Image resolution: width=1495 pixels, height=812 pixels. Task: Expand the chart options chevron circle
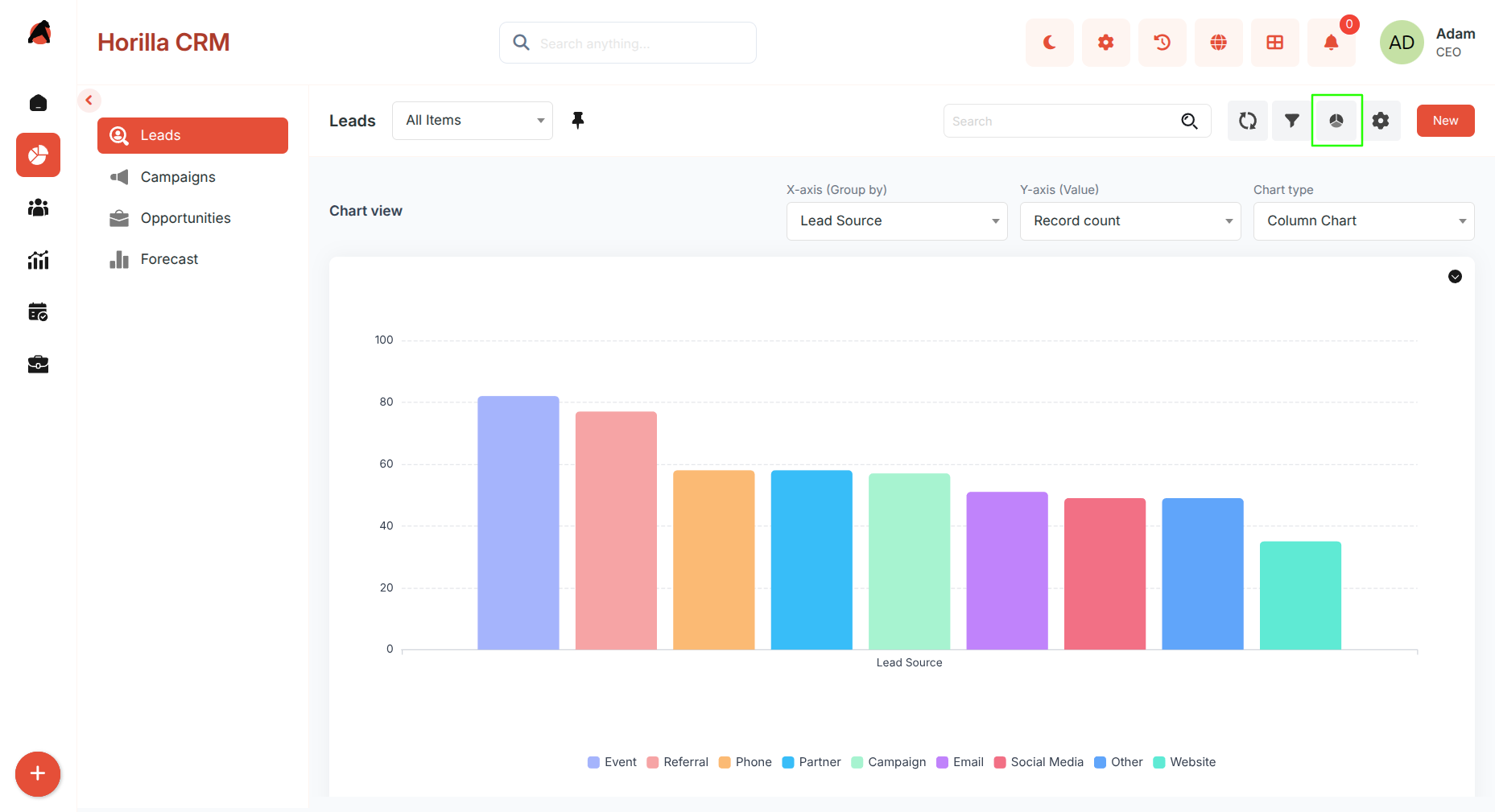point(1455,277)
